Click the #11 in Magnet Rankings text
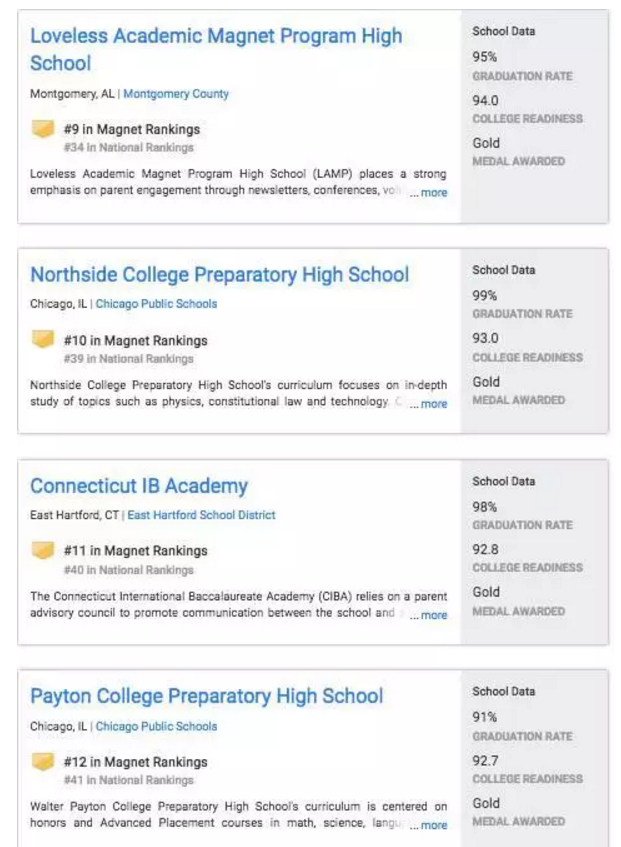Viewport: 621px width, 847px height. 135,551
